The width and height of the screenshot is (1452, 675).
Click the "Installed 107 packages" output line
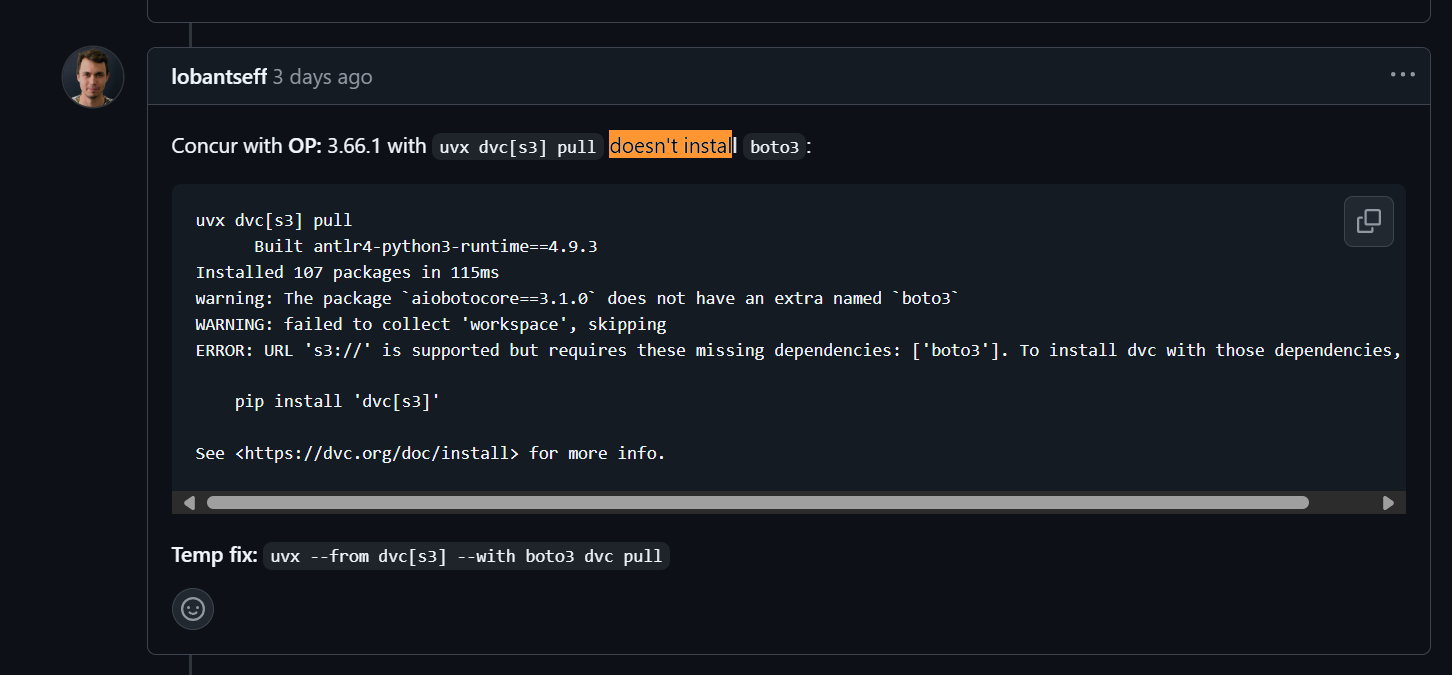[347, 272]
